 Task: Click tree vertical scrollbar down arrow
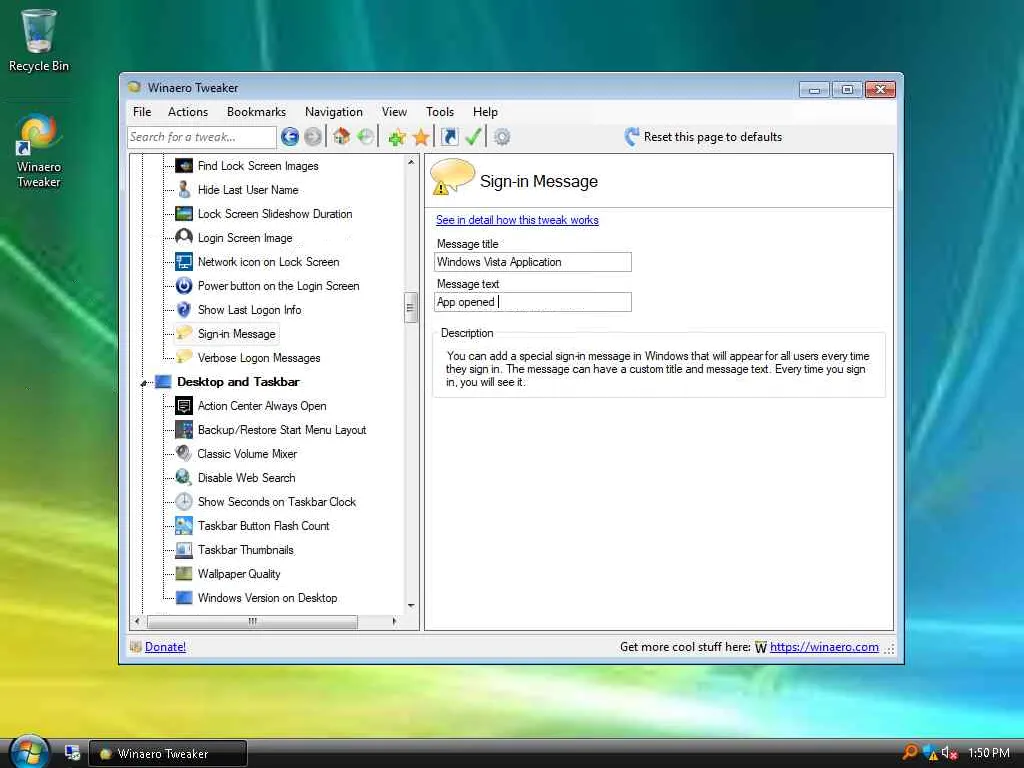coord(411,605)
